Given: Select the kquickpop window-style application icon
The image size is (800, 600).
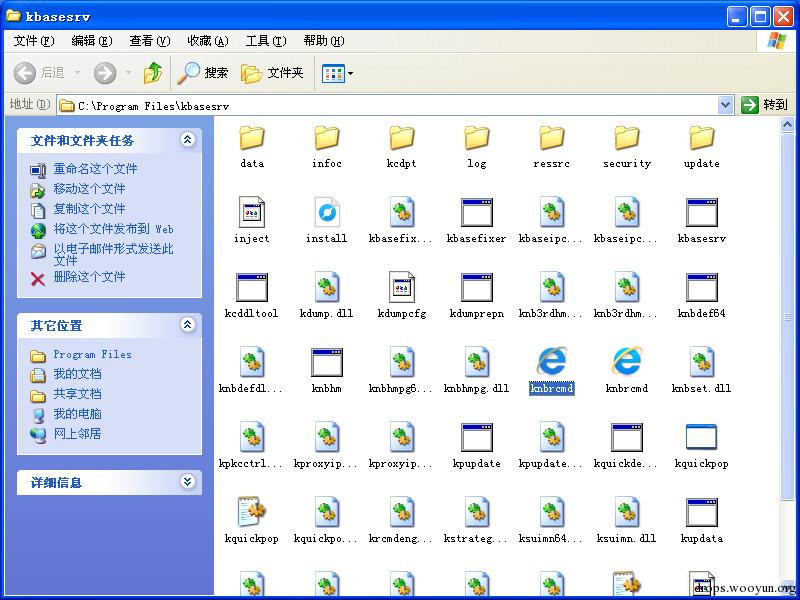Looking at the screenshot, I should click(702, 437).
